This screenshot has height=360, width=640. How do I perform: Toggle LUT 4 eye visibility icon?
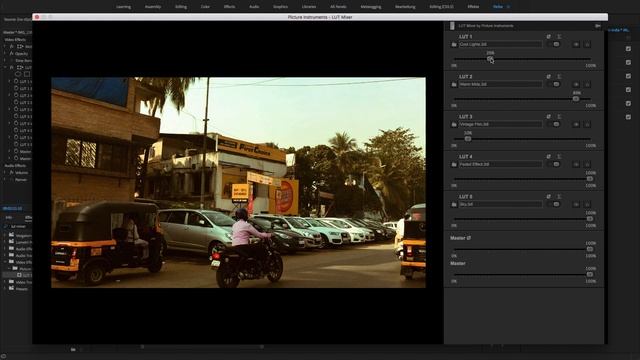[x=576, y=164]
